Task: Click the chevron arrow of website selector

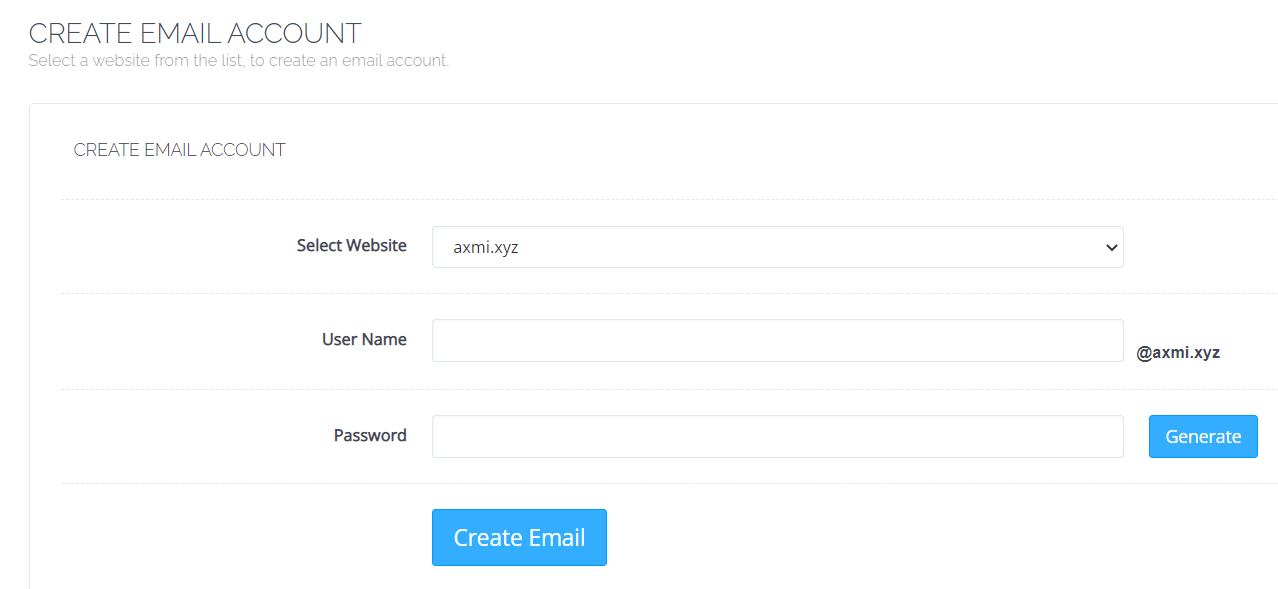Action: coord(1111,248)
